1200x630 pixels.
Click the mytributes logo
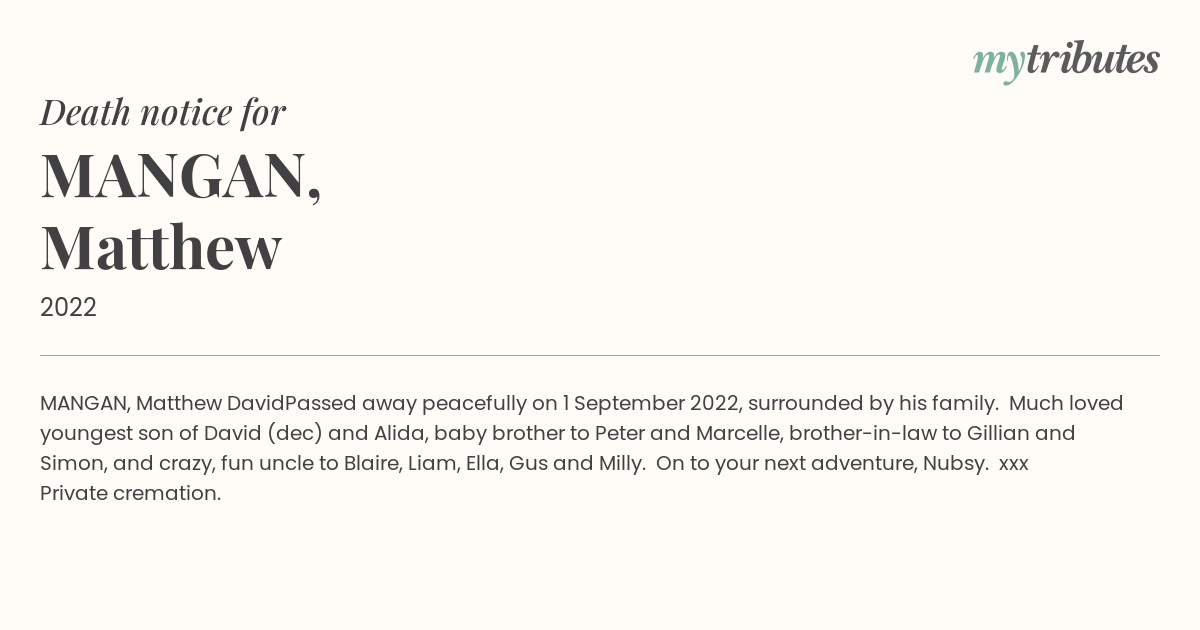click(1066, 62)
